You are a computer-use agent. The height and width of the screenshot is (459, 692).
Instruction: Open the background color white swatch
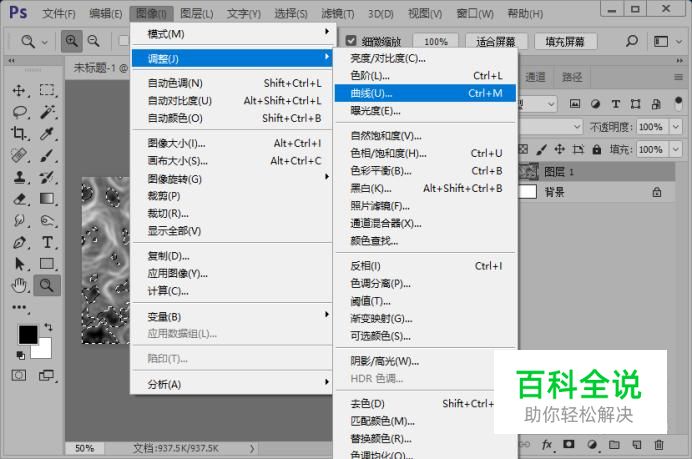click(44, 351)
